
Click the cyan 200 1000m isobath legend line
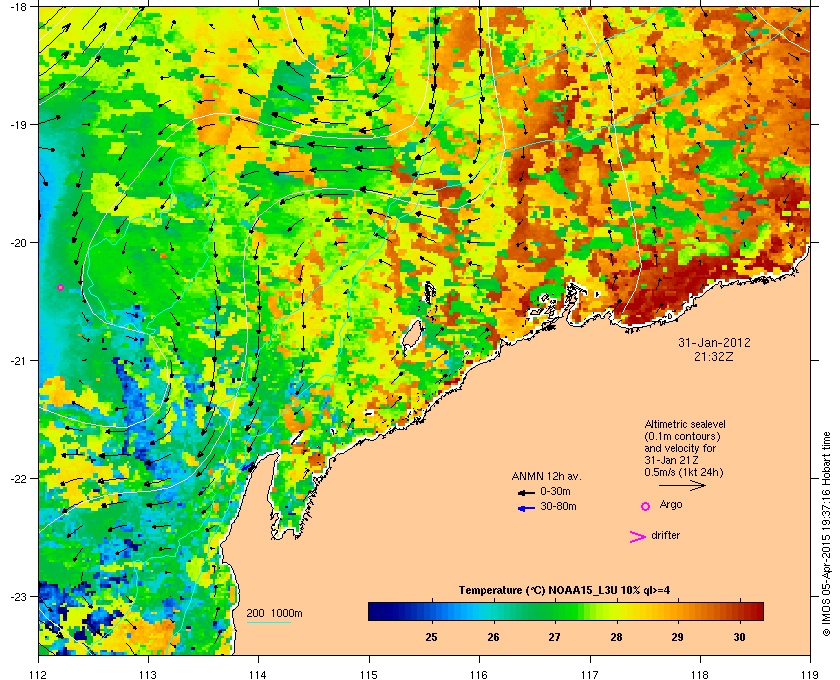[268, 623]
